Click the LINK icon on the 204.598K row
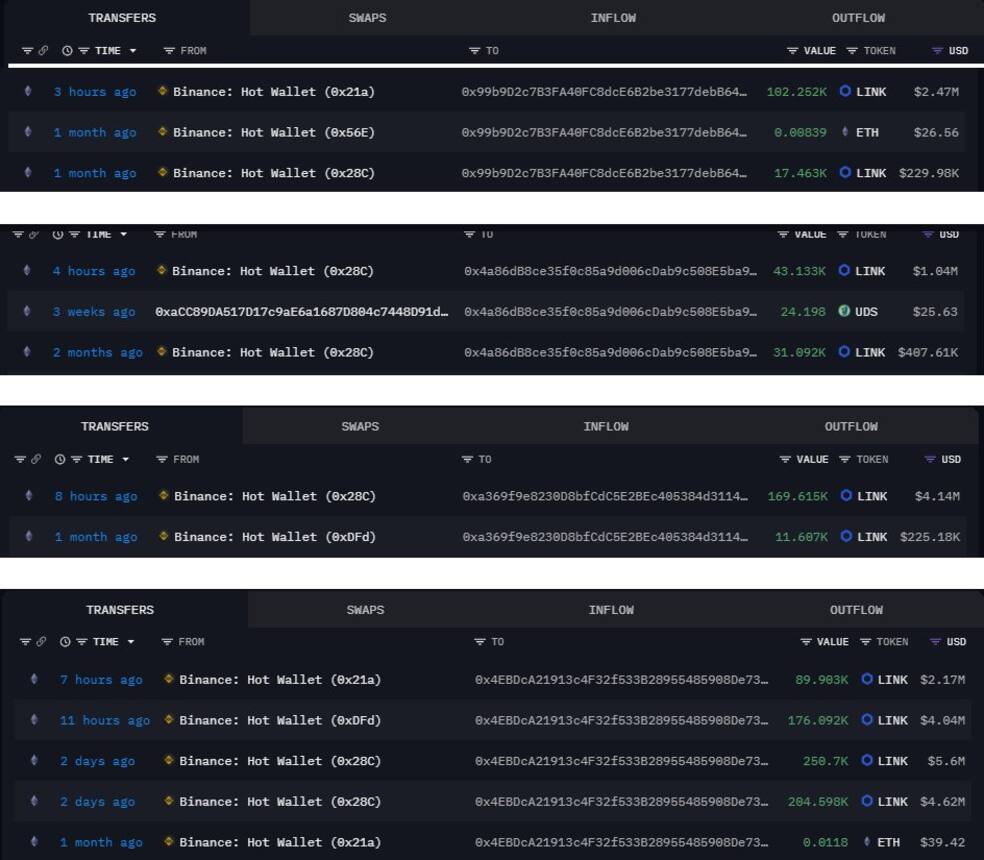 867,801
